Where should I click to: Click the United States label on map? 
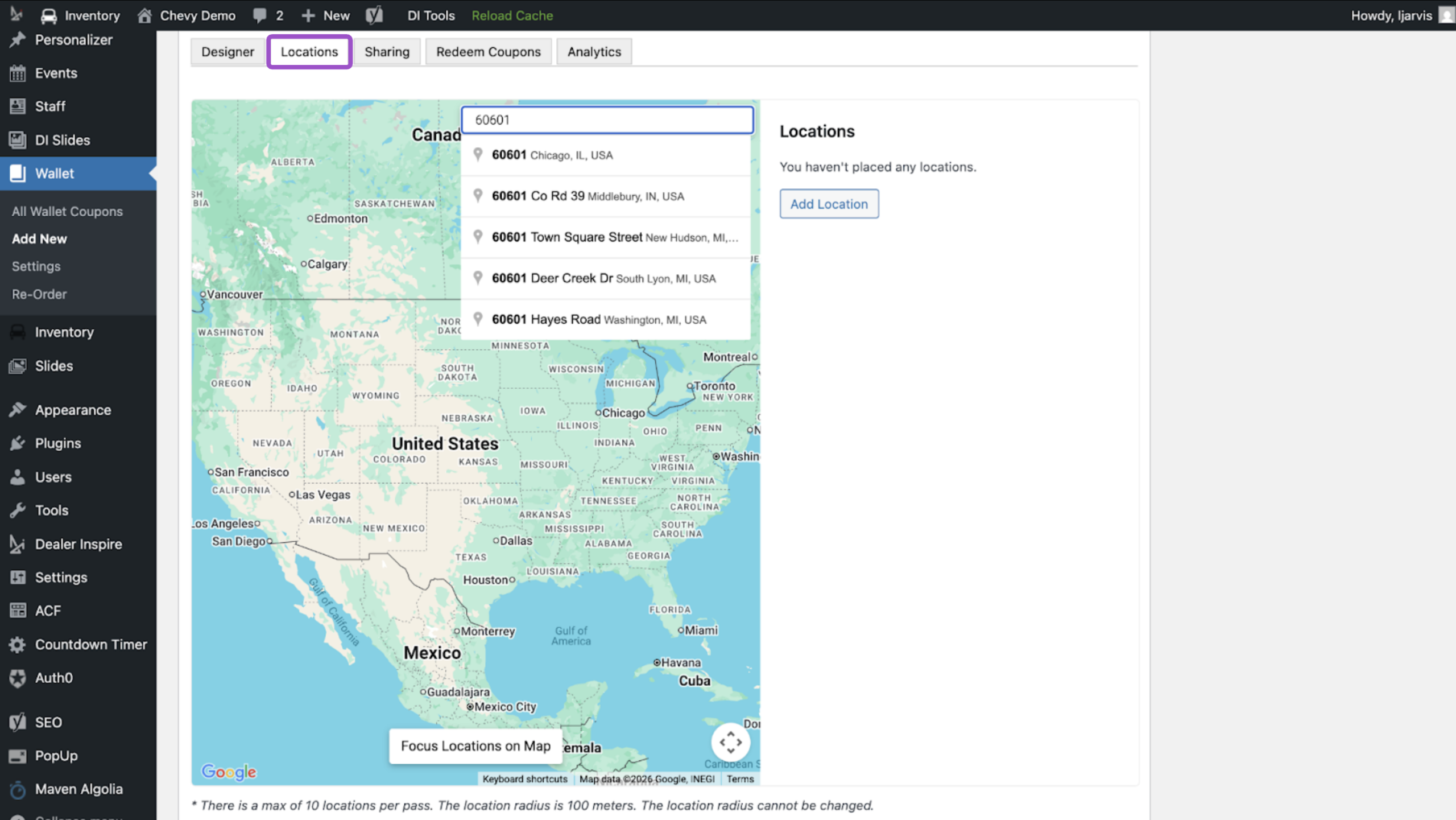445,444
